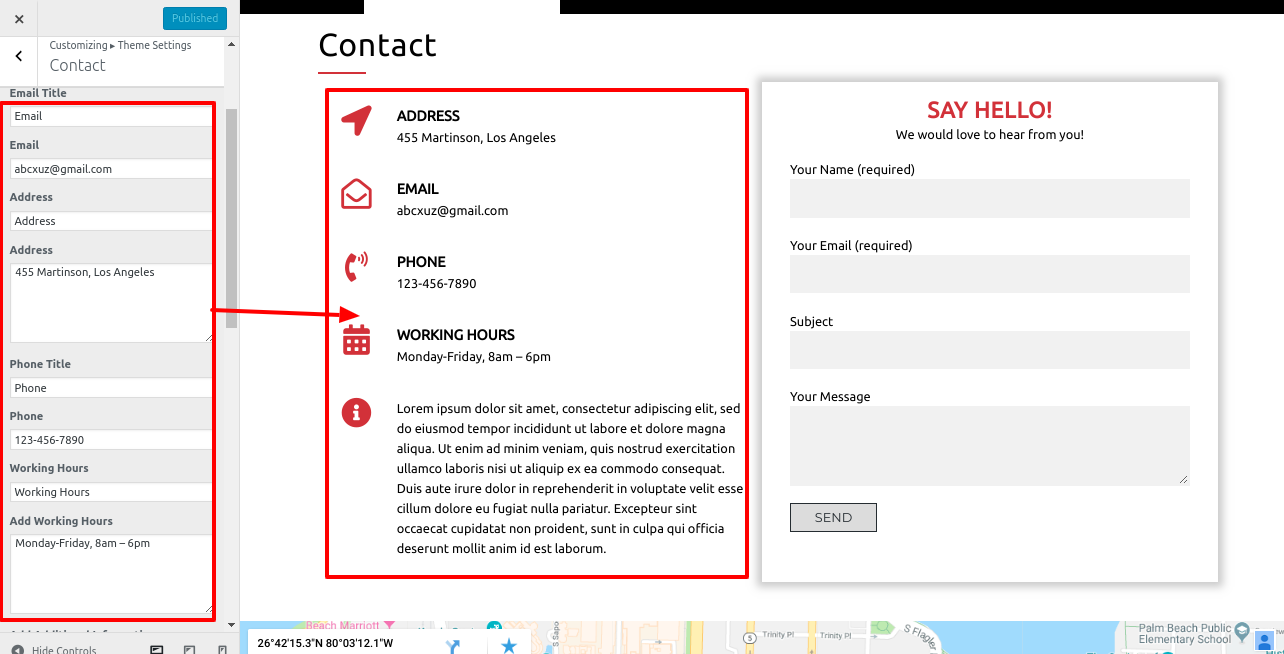Go back using the left chevron arrow
The height and width of the screenshot is (654, 1284).
[x=19, y=57]
